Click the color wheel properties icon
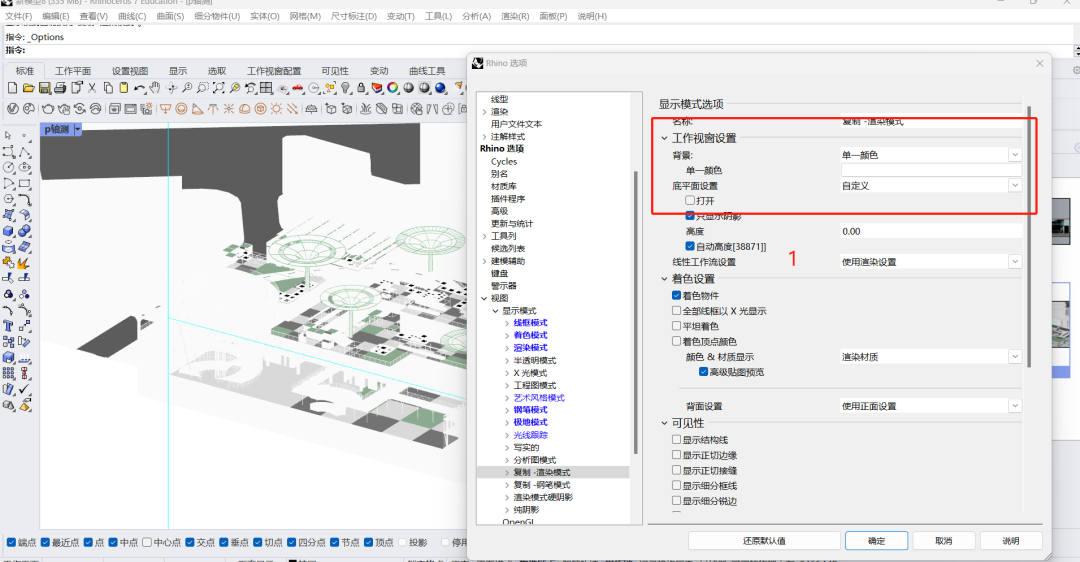The height and width of the screenshot is (562, 1080). (x=393, y=88)
